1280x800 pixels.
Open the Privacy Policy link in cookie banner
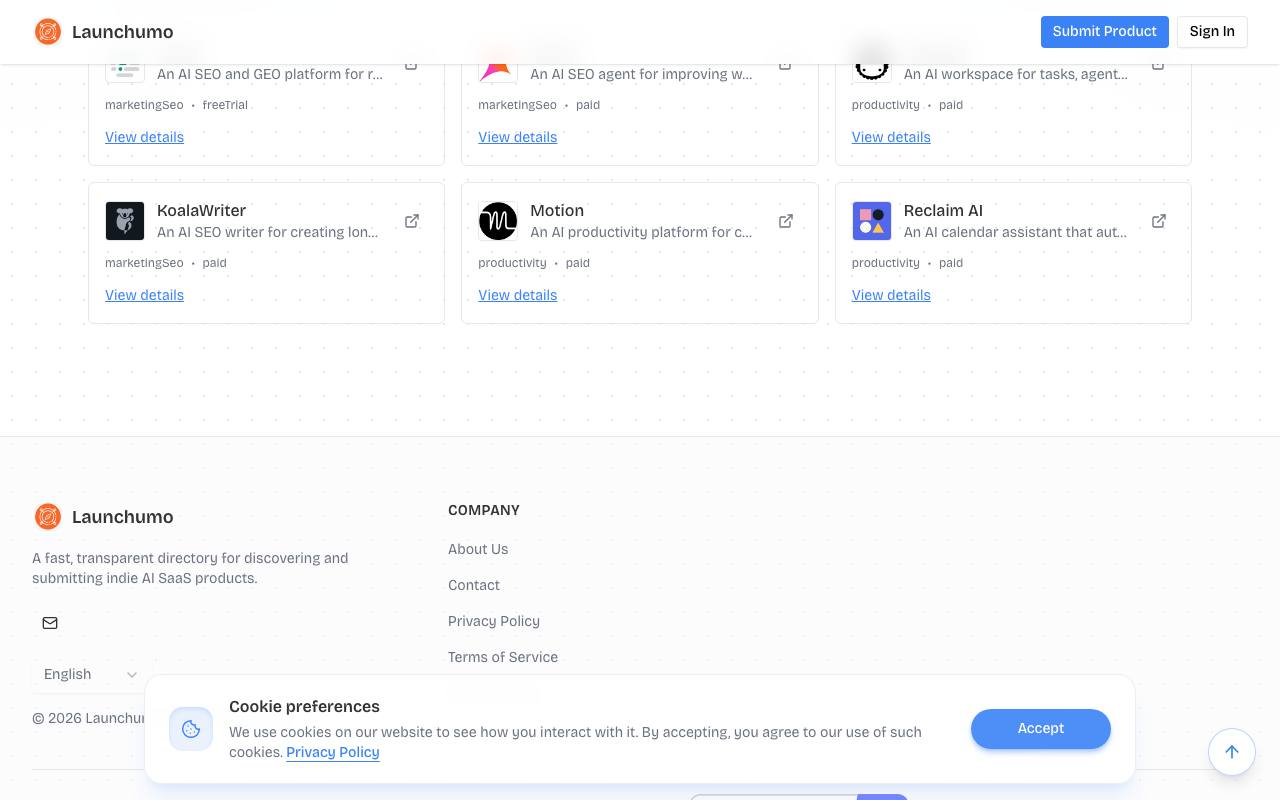[x=333, y=752]
